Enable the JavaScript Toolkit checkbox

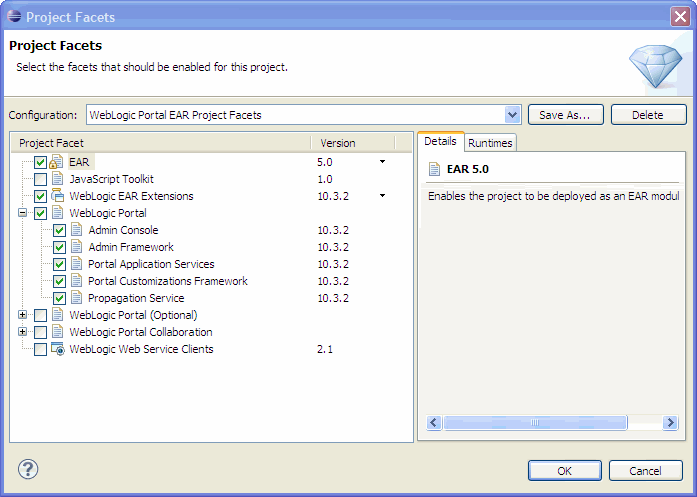point(40,179)
